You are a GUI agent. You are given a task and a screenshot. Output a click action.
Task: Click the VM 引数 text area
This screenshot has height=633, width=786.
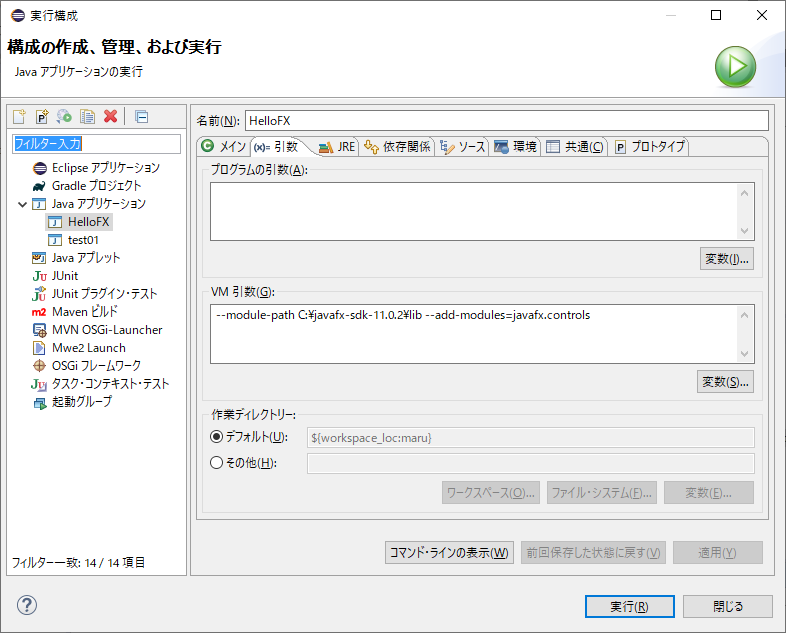click(473, 334)
